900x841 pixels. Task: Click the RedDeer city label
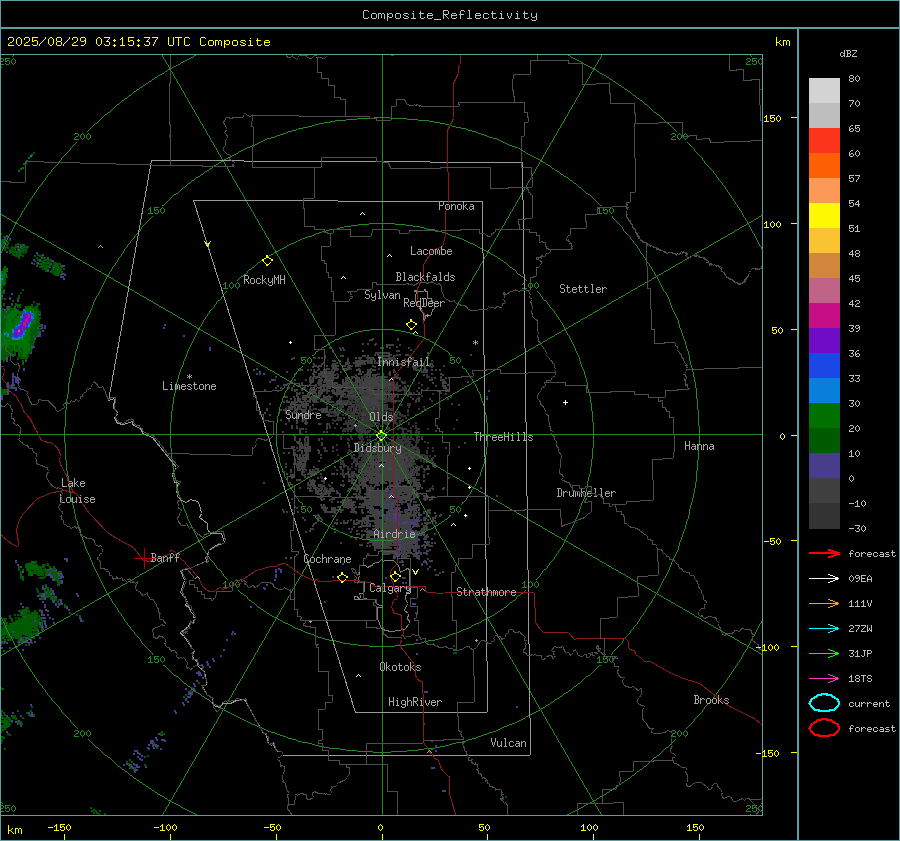(x=424, y=303)
